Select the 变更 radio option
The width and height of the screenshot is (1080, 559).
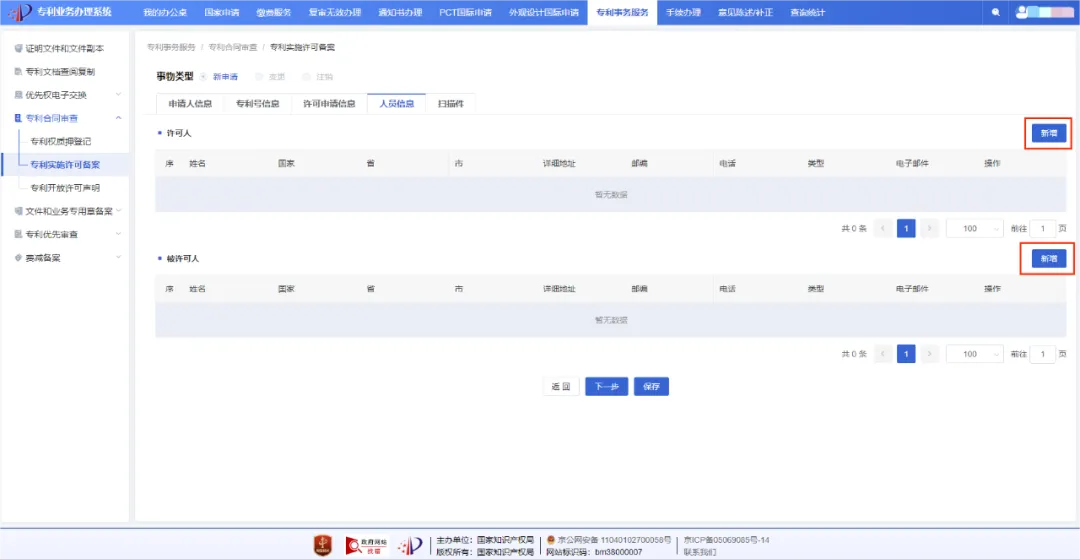pyautogui.click(x=259, y=76)
